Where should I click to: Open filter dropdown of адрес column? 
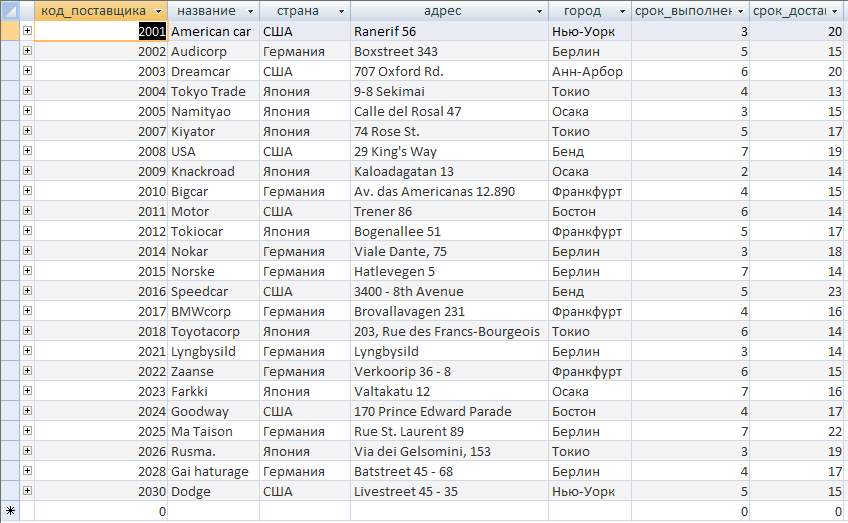click(539, 11)
